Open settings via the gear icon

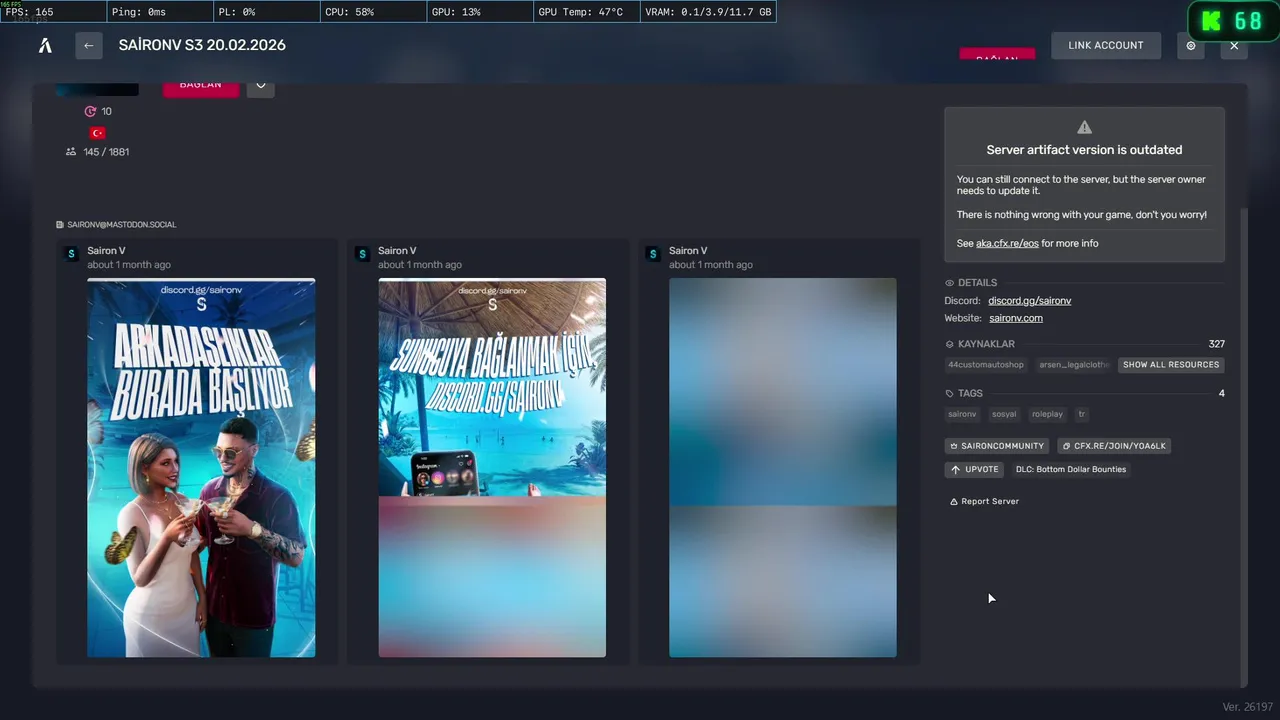pos(1190,45)
